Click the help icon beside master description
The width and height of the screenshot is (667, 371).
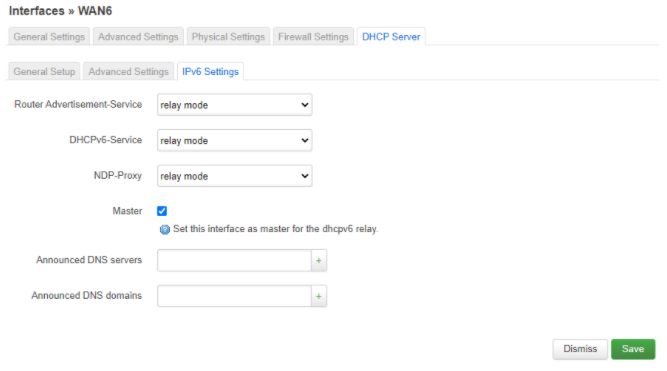165,230
